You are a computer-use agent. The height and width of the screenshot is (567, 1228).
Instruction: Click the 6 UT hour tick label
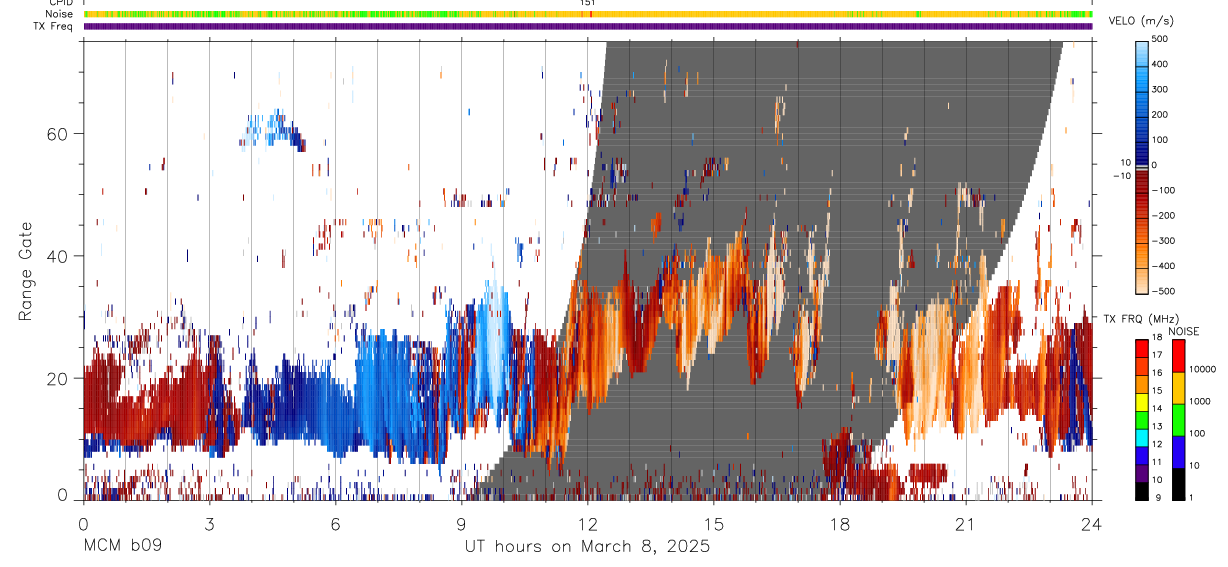click(x=336, y=523)
